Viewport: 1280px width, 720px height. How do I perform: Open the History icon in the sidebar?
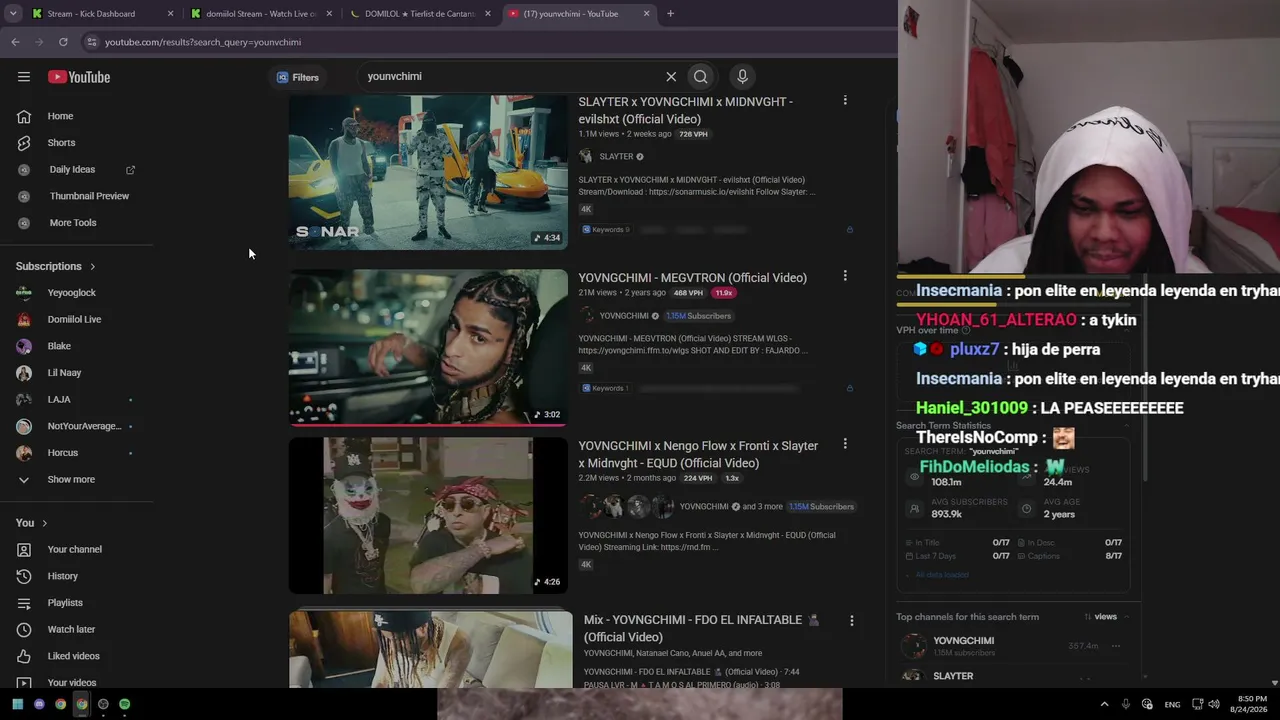(x=24, y=576)
